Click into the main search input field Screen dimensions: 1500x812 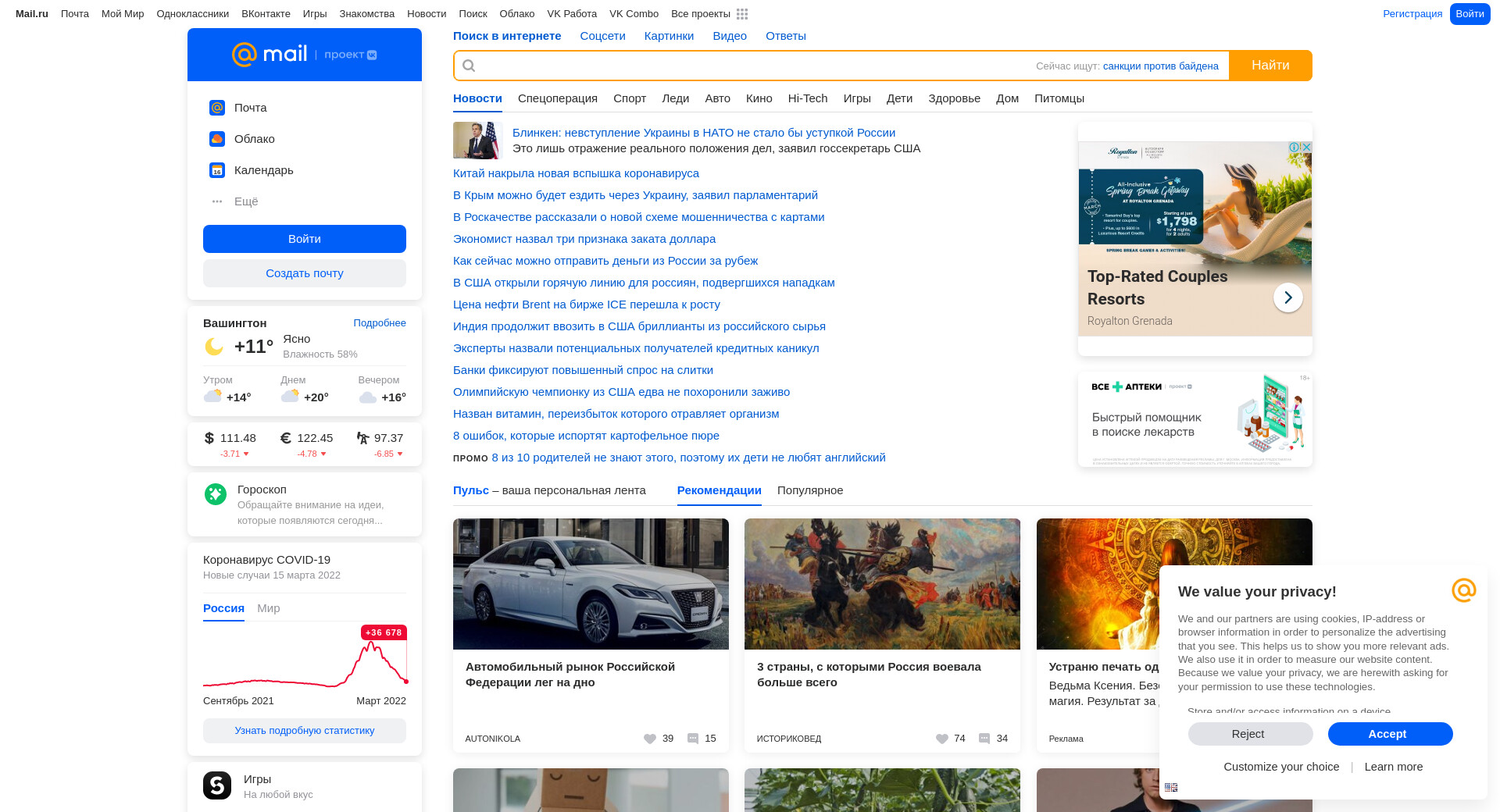tap(750, 66)
